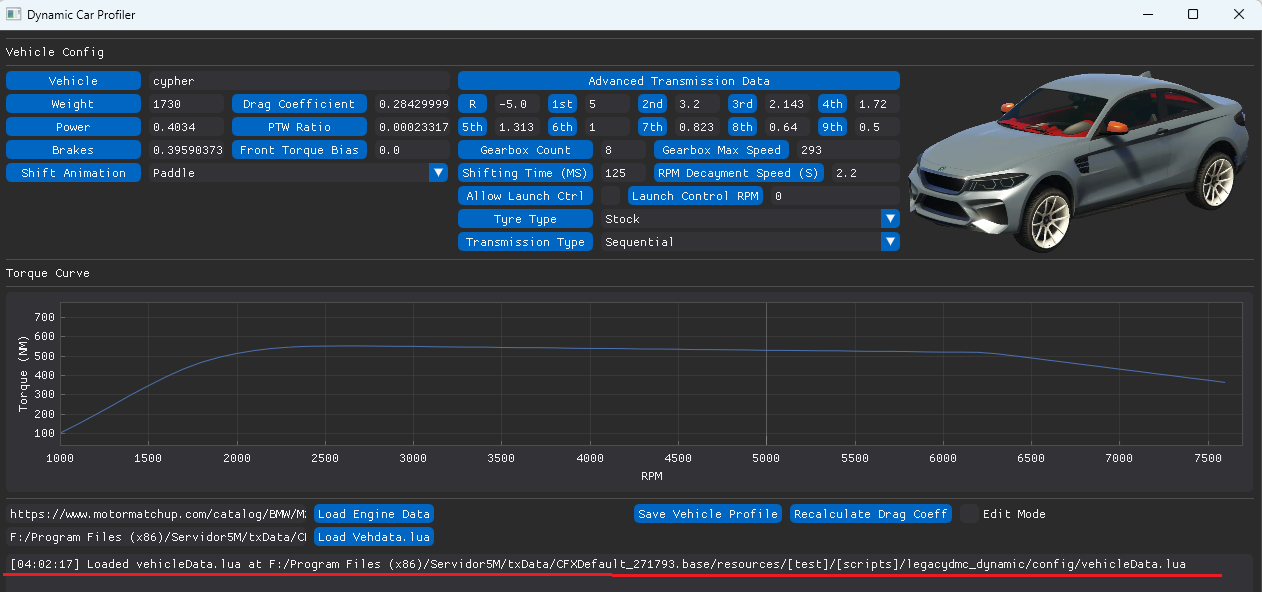Click the Vehicle name field containing cypher

click(298, 81)
